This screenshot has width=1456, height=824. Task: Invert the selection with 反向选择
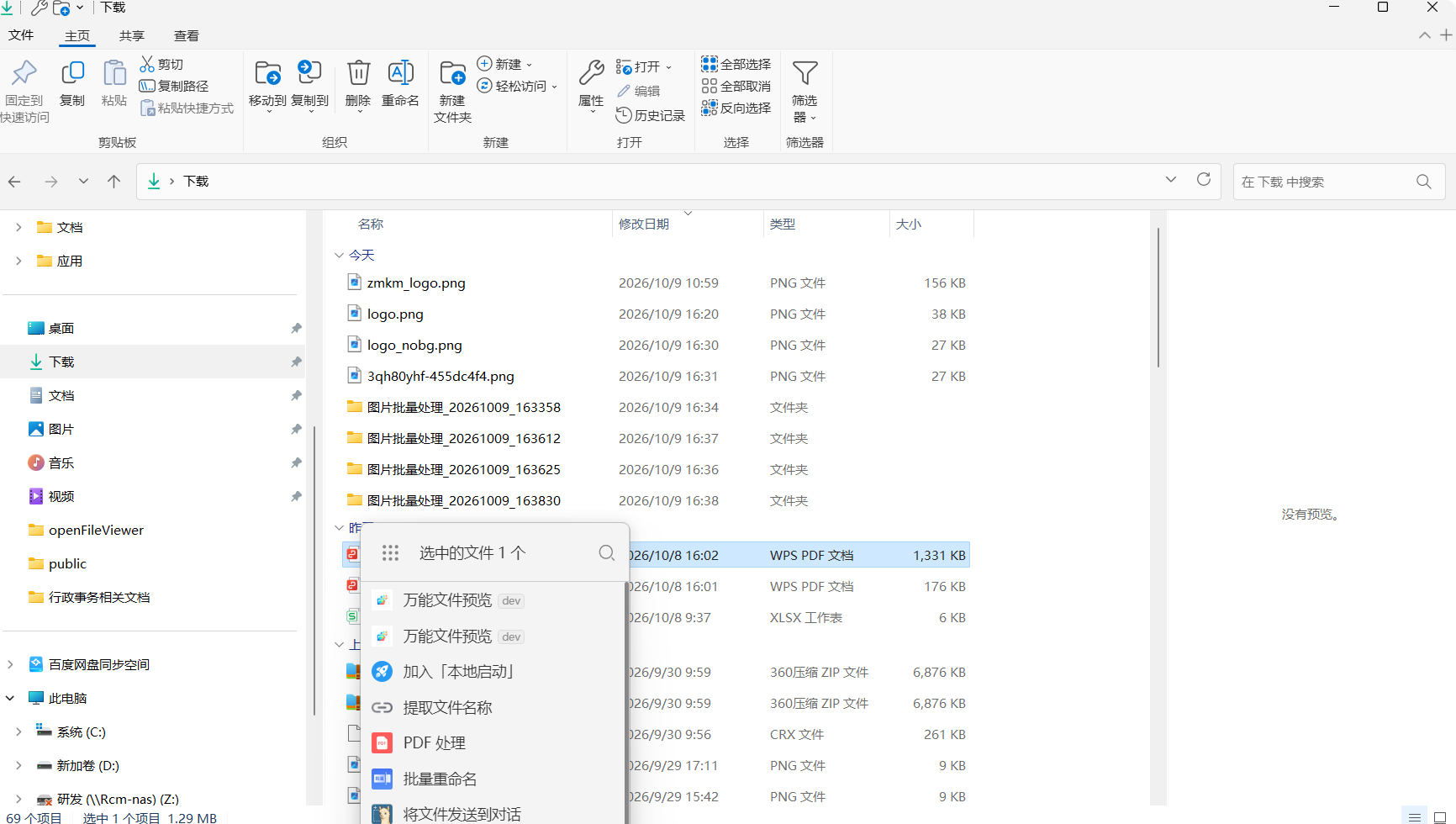pos(736,108)
